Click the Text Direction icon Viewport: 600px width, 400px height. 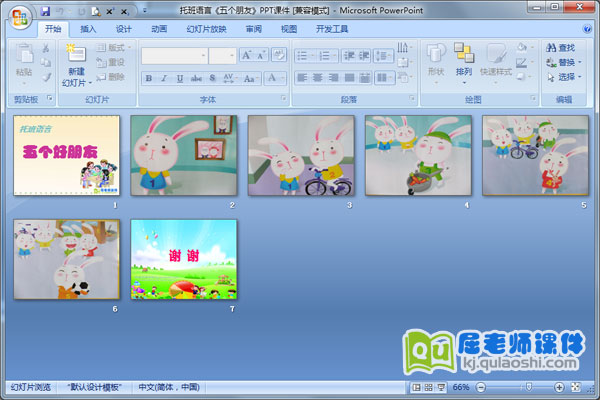pyautogui.click(x=404, y=48)
